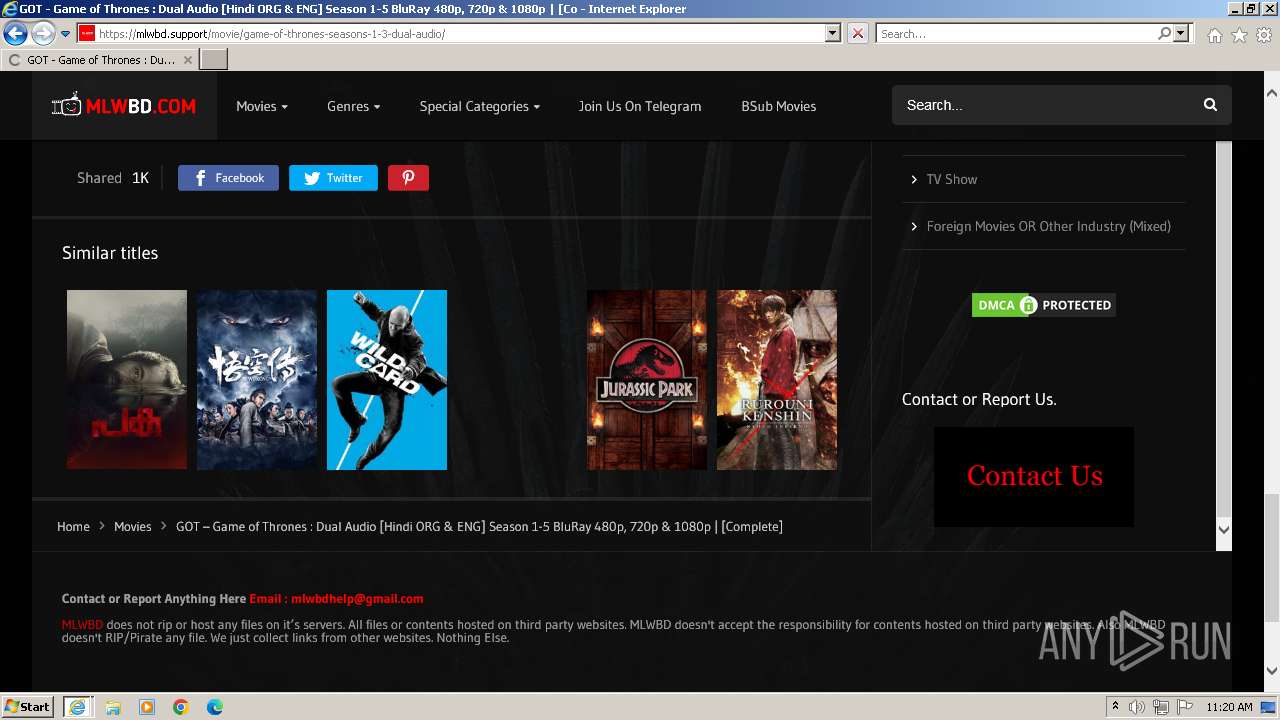Share on Facebook button
This screenshot has height=720, width=1280.
pyautogui.click(x=228, y=178)
